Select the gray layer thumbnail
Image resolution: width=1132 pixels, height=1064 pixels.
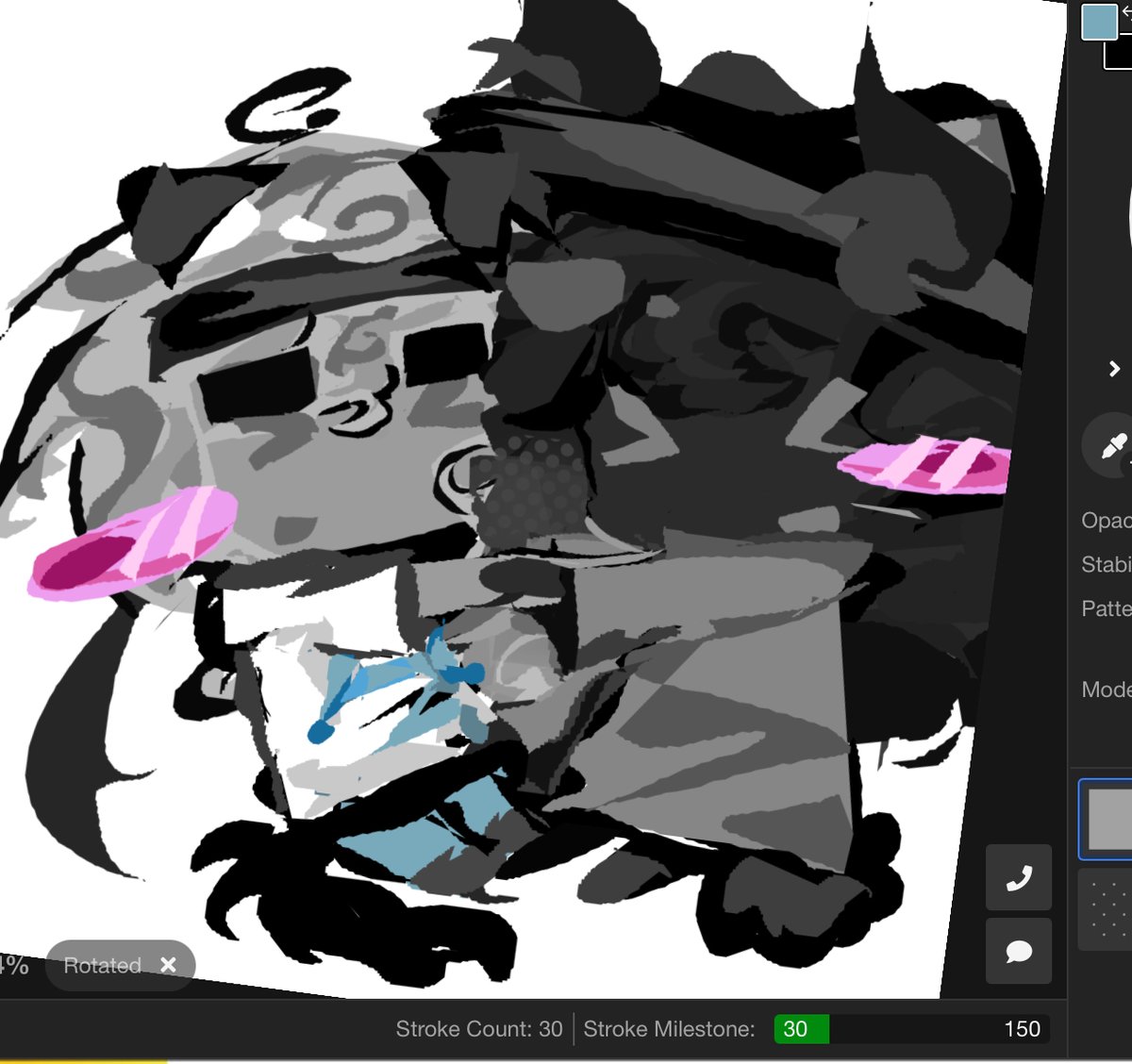coord(1107,819)
